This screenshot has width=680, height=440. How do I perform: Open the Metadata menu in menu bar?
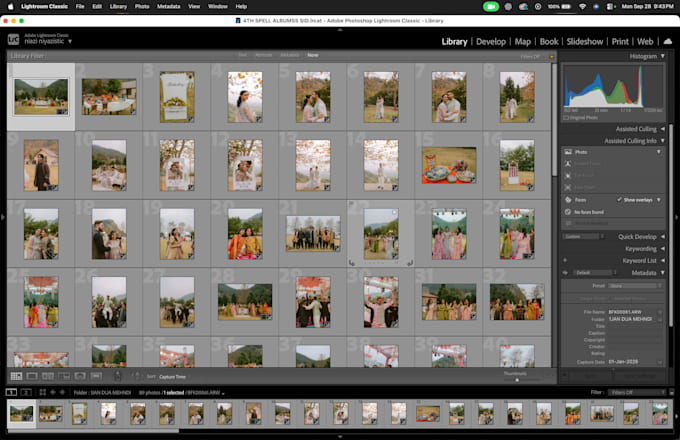click(168, 7)
